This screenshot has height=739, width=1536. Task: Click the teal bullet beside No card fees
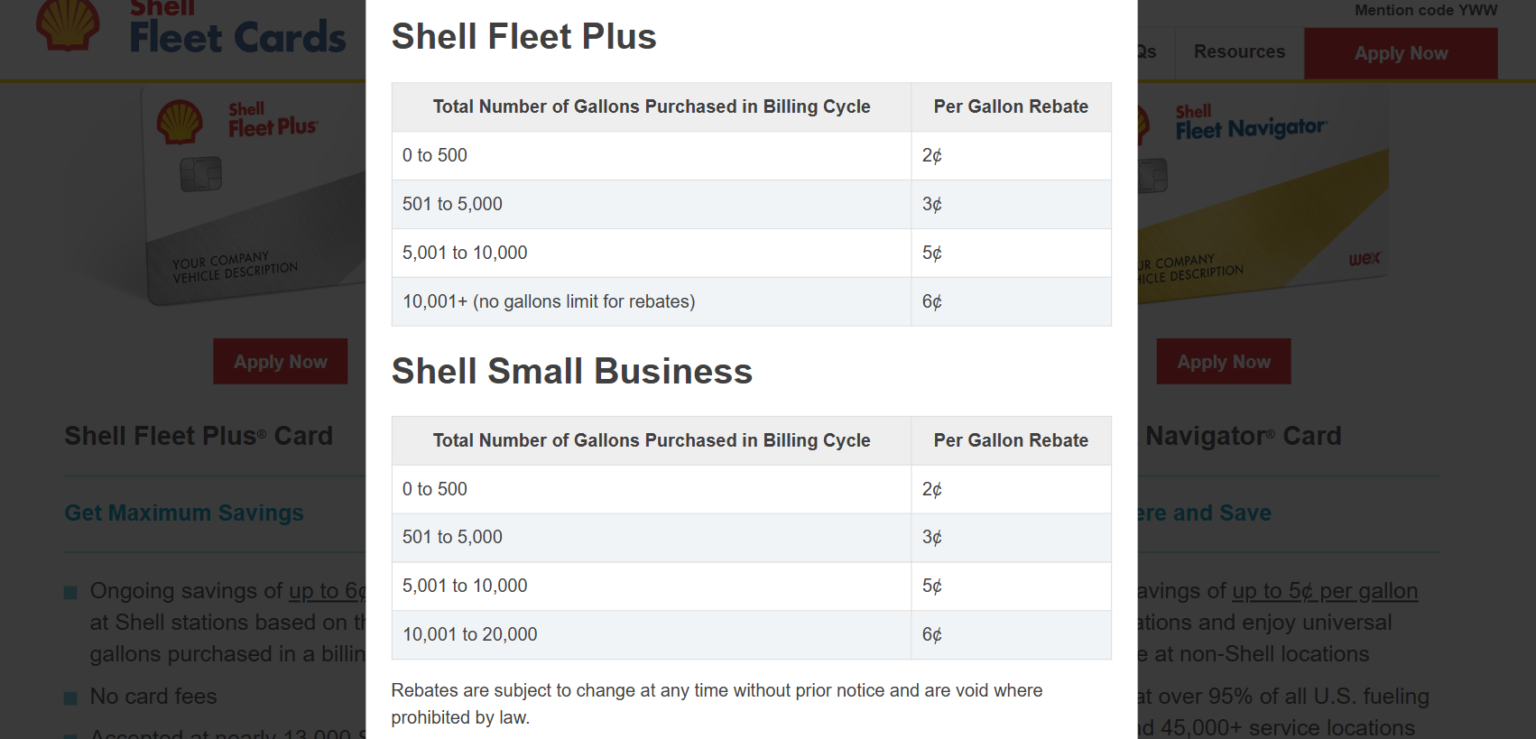point(70,696)
